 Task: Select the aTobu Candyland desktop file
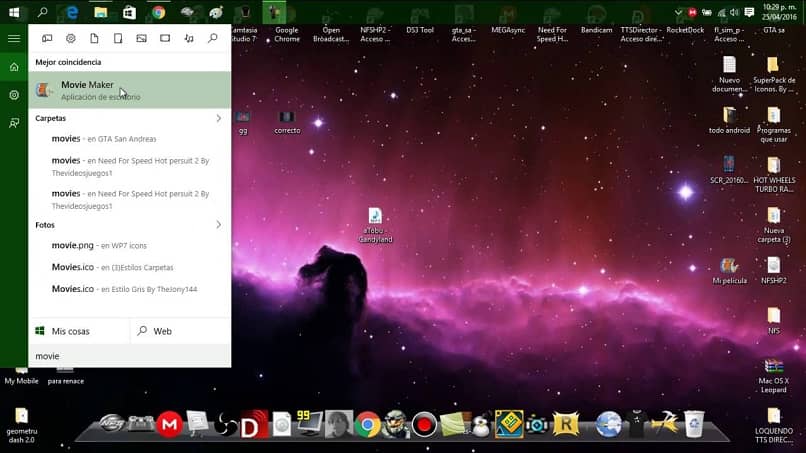click(x=375, y=225)
